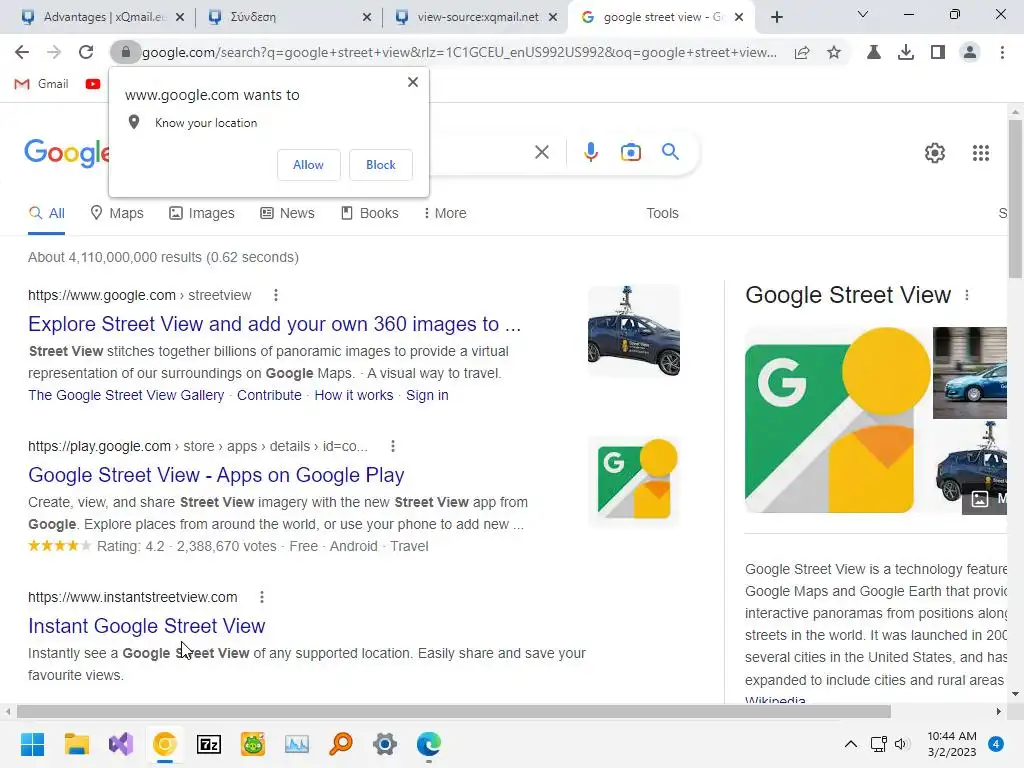Open Google Street View Apps on Play
This screenshot has width=1024, height=768.
216,475
